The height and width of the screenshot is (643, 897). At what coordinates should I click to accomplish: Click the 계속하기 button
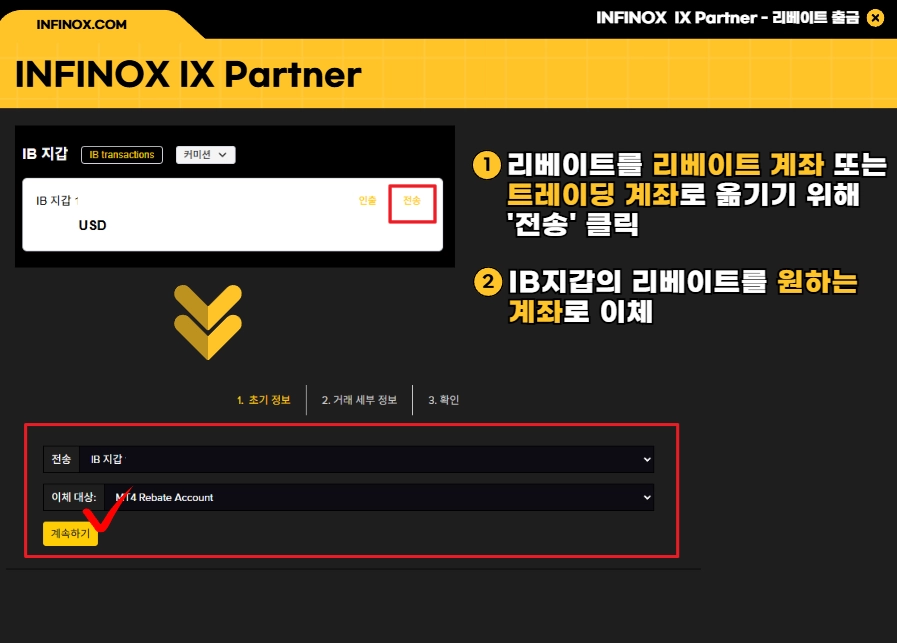tap(70, 533)
